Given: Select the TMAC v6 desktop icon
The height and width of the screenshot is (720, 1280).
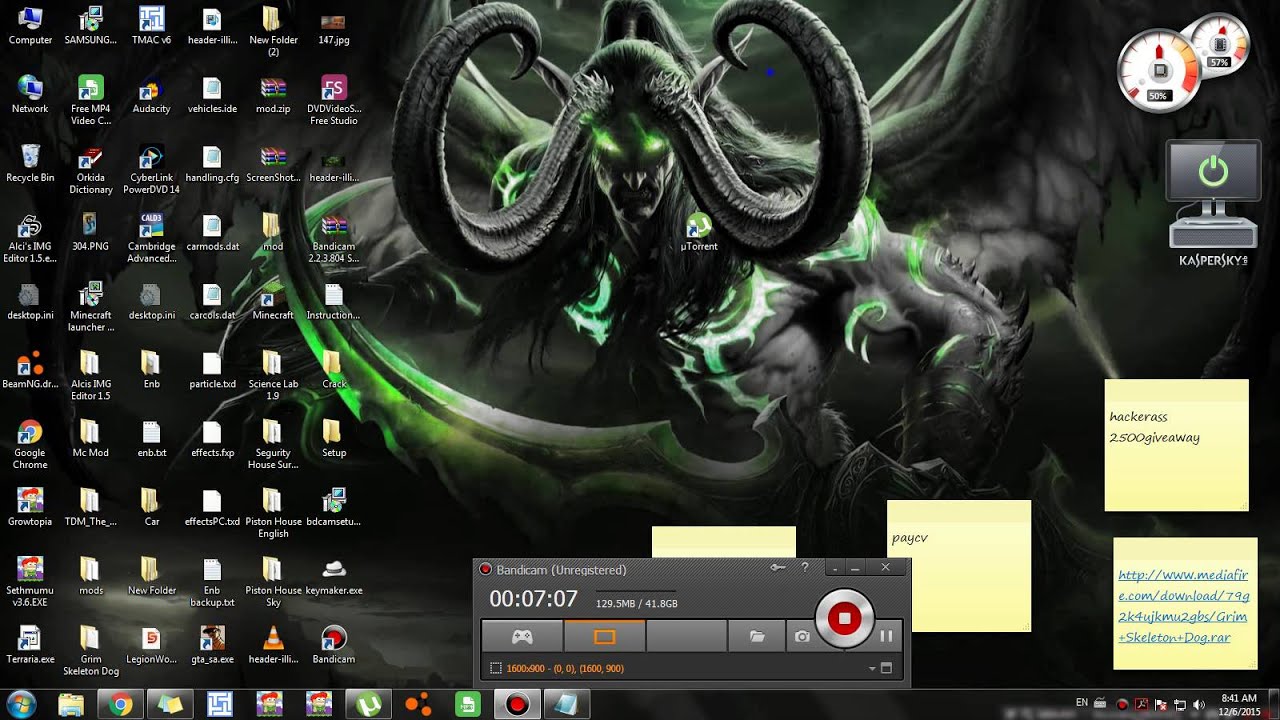Looking at the screenshot, I should (x=151, y=27).
